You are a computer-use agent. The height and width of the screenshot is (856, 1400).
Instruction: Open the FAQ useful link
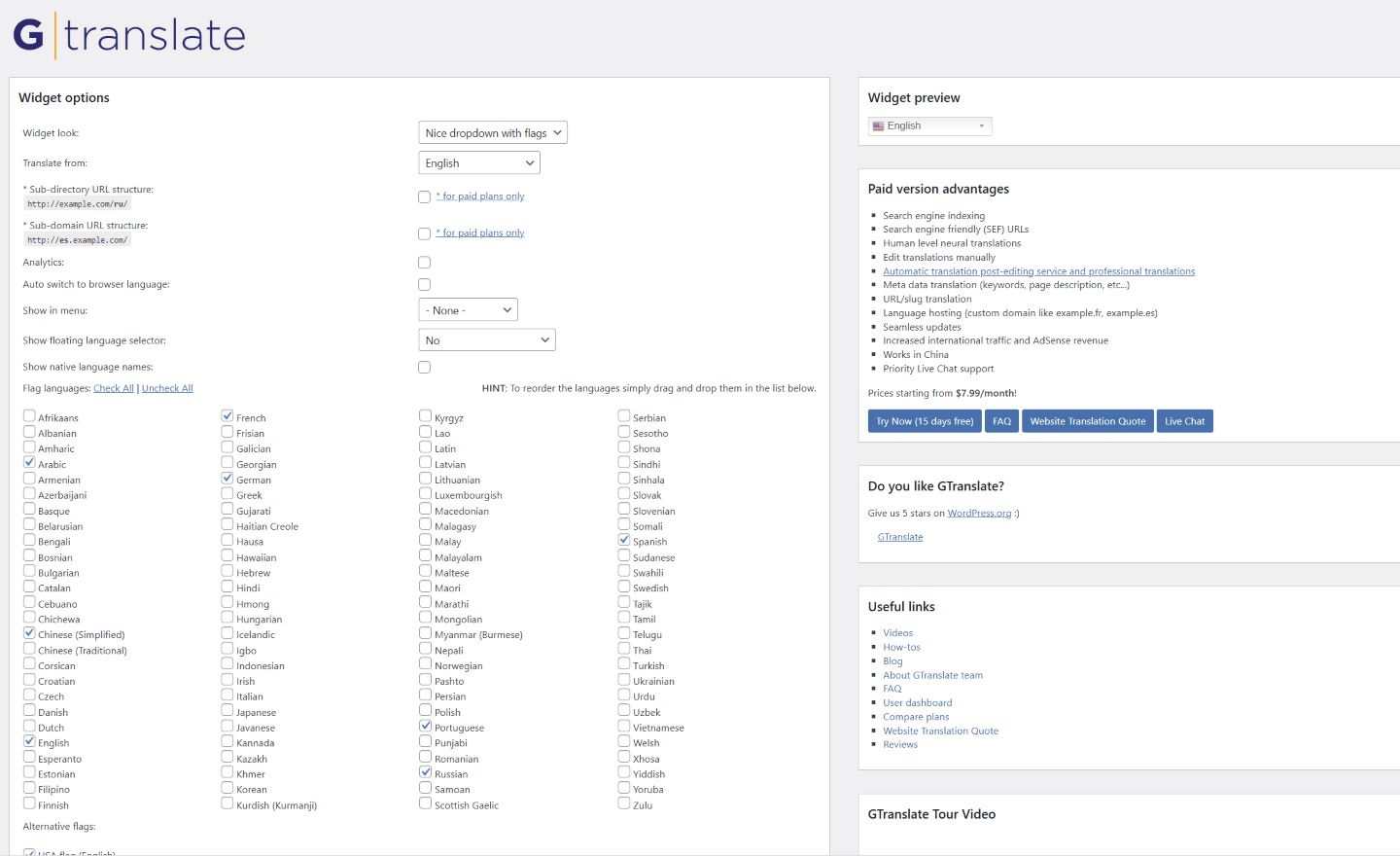pos(892,689)
